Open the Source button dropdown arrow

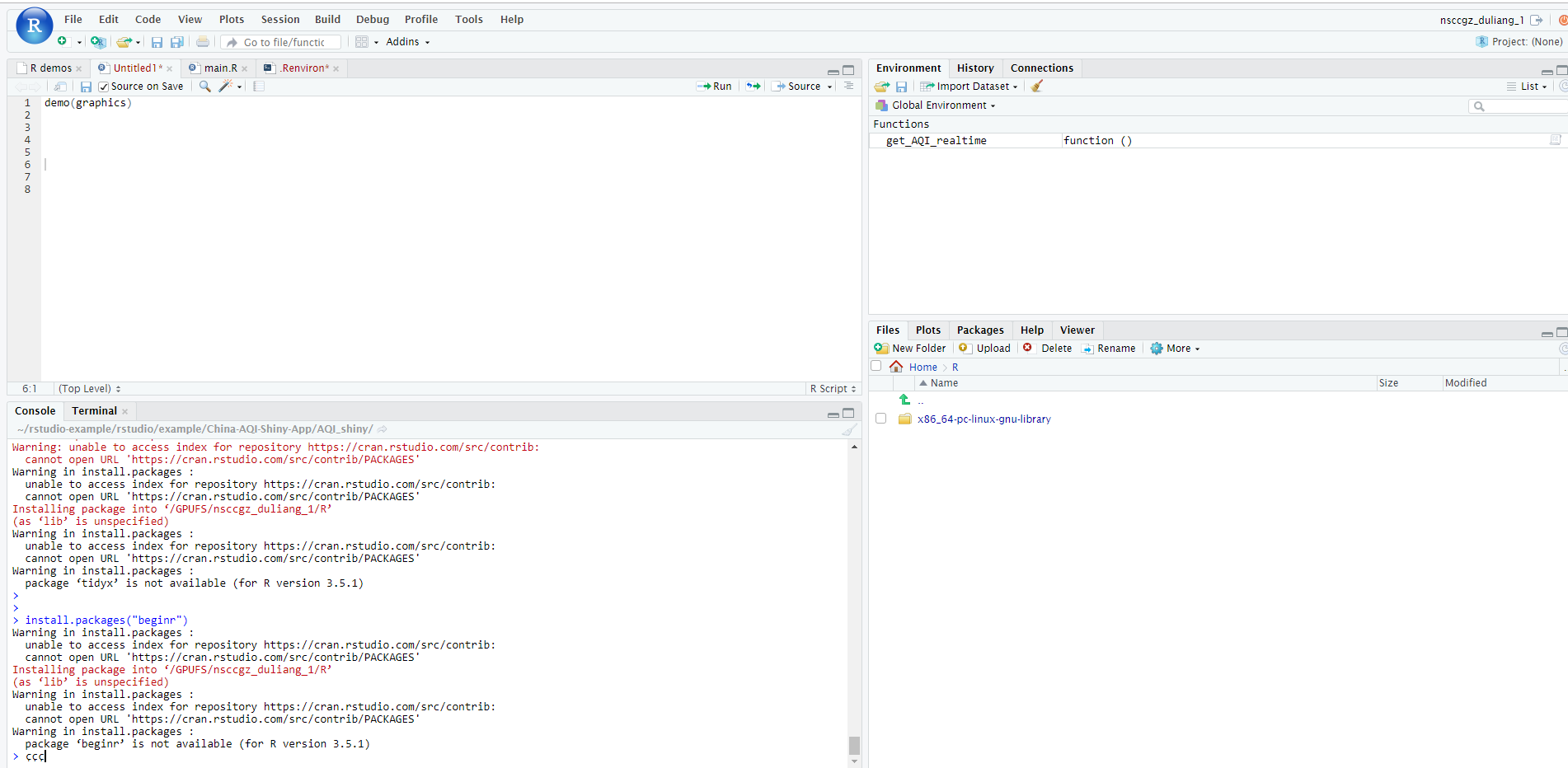[830, 87]
